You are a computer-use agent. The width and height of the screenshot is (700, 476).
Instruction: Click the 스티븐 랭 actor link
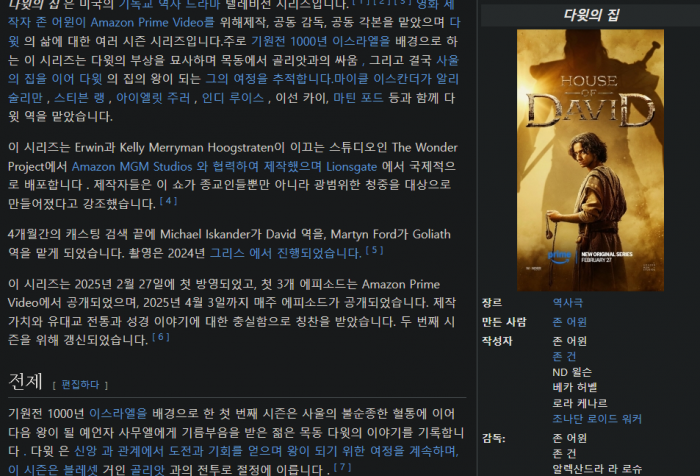coord(79,98)
